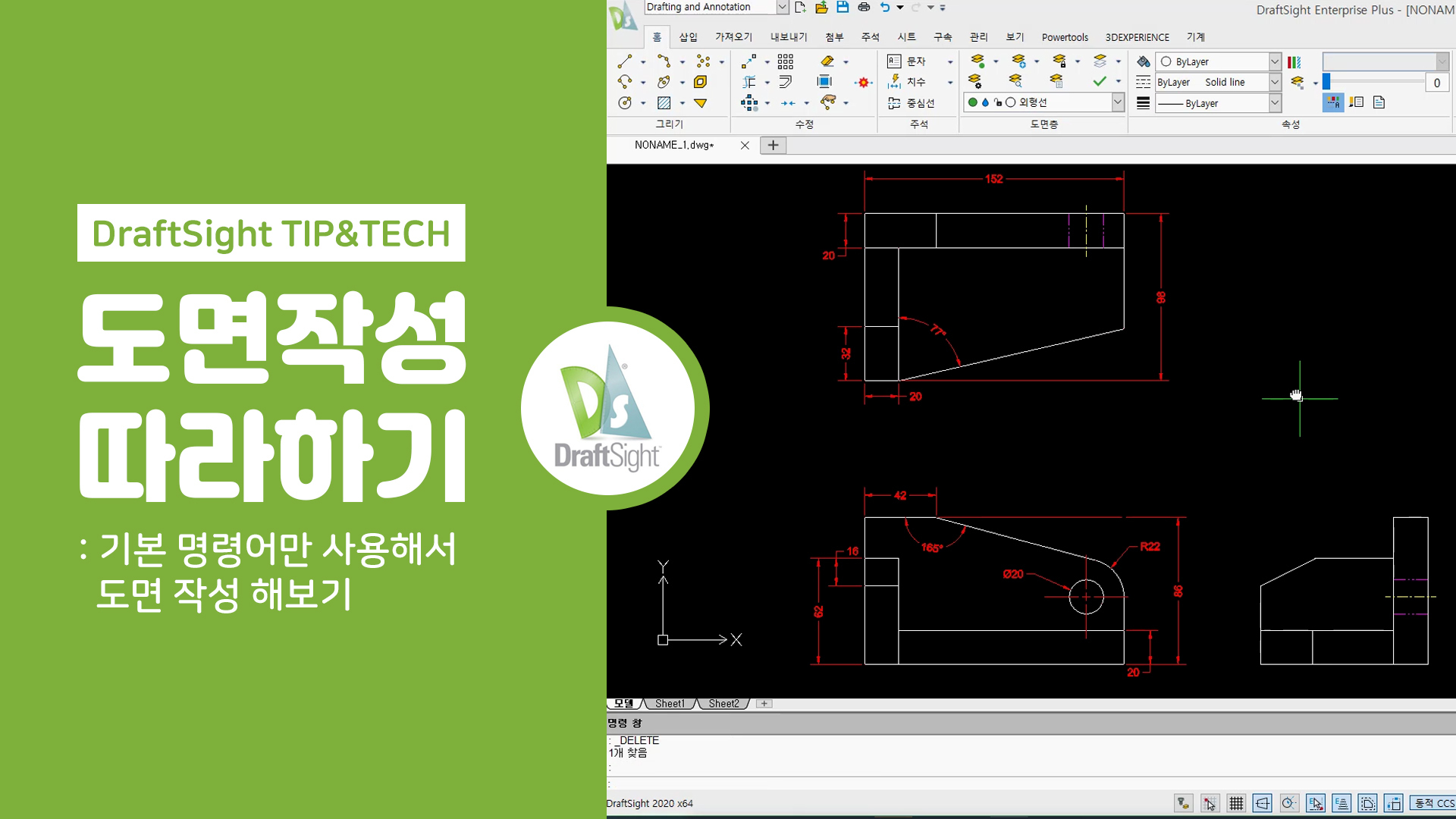Expand the 치수 dimension options arrow
Image resolution: width=1456 pixels, height=819 pixels.
pos(950,83)
